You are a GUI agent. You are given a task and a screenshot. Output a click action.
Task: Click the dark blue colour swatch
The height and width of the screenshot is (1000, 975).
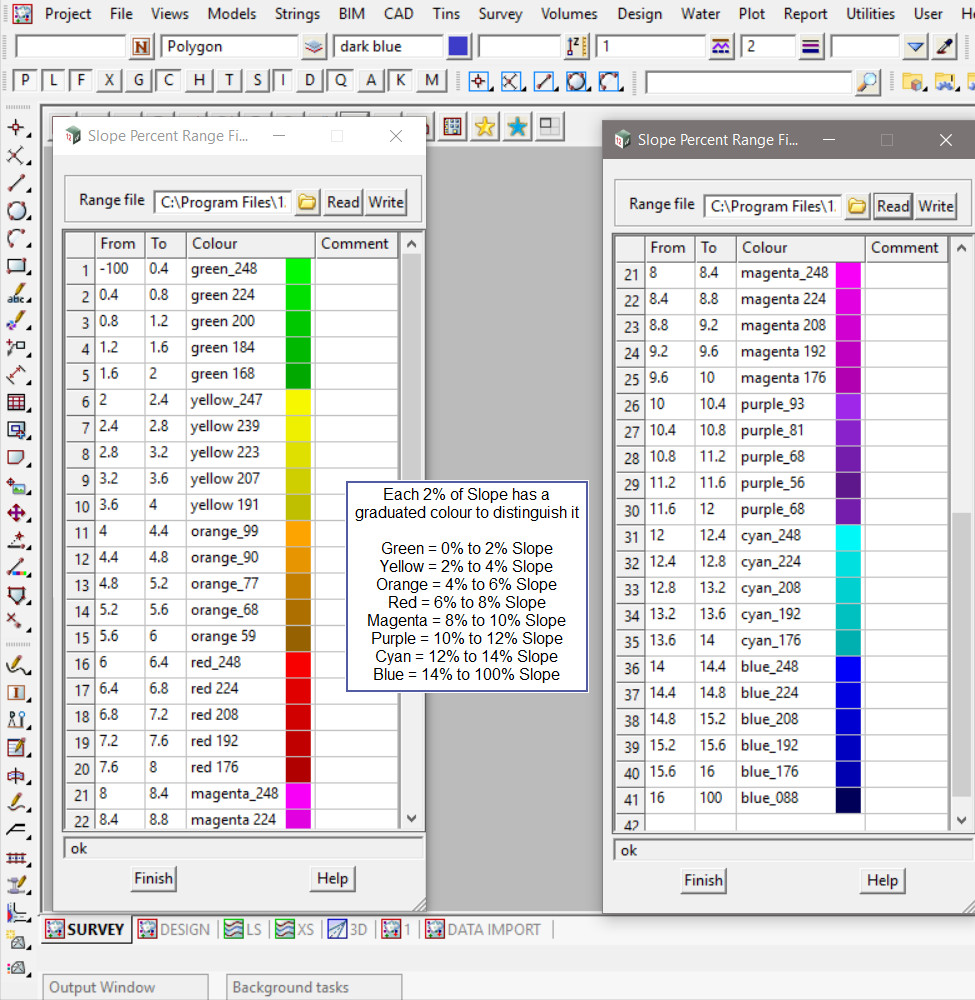pos(458,46)
